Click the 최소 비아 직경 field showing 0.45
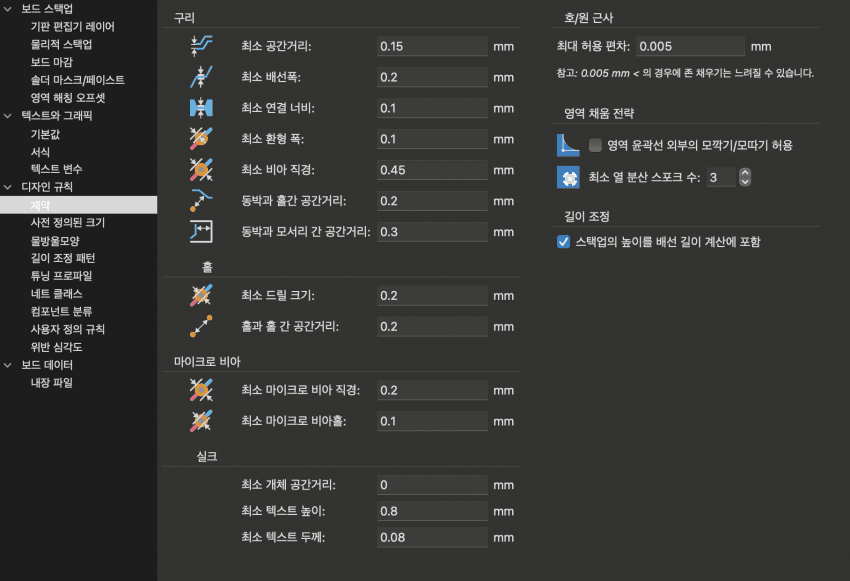The image size is (850, 581). pyautogui.click(x=432, y=170)
